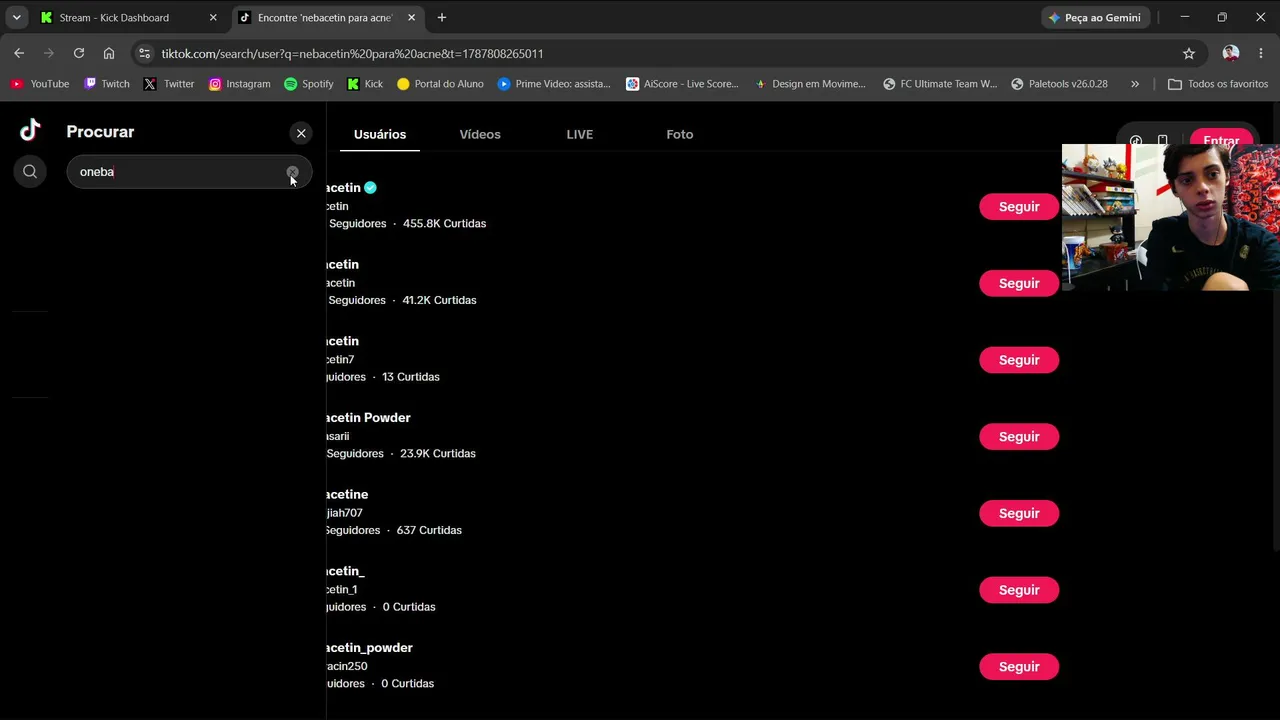Click the magnifier search icon in sidebar

pos(30,172)
